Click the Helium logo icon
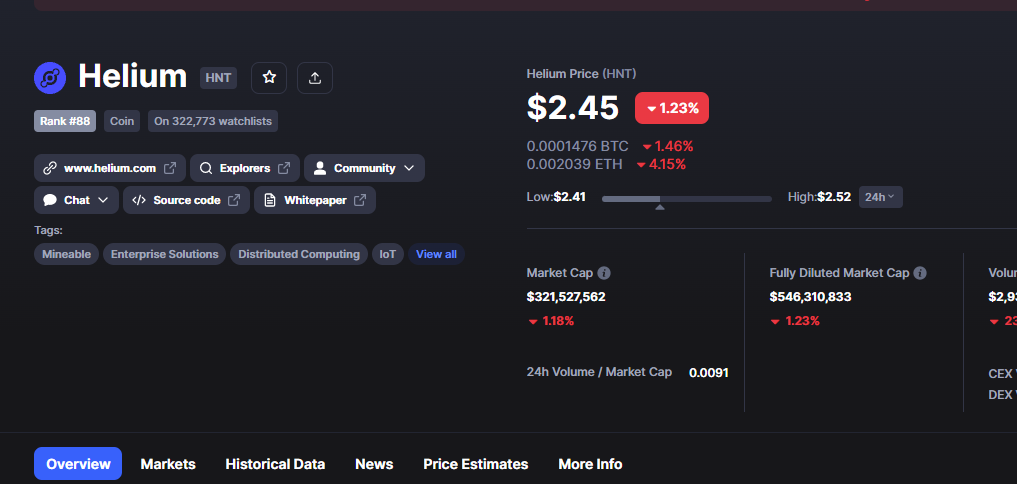The height and width of the screenshot is (484, 1017). pyautogui.click(x=50, y=78)
